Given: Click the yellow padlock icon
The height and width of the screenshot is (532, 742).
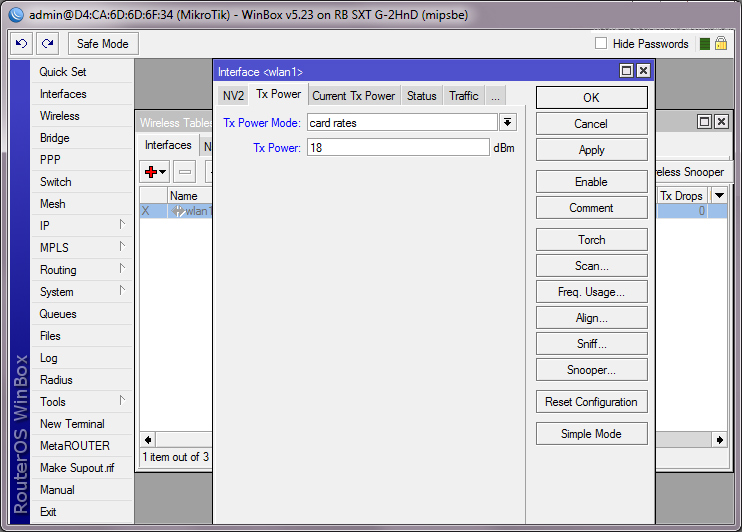Looking at the screenshot, I should coord(720,44).
